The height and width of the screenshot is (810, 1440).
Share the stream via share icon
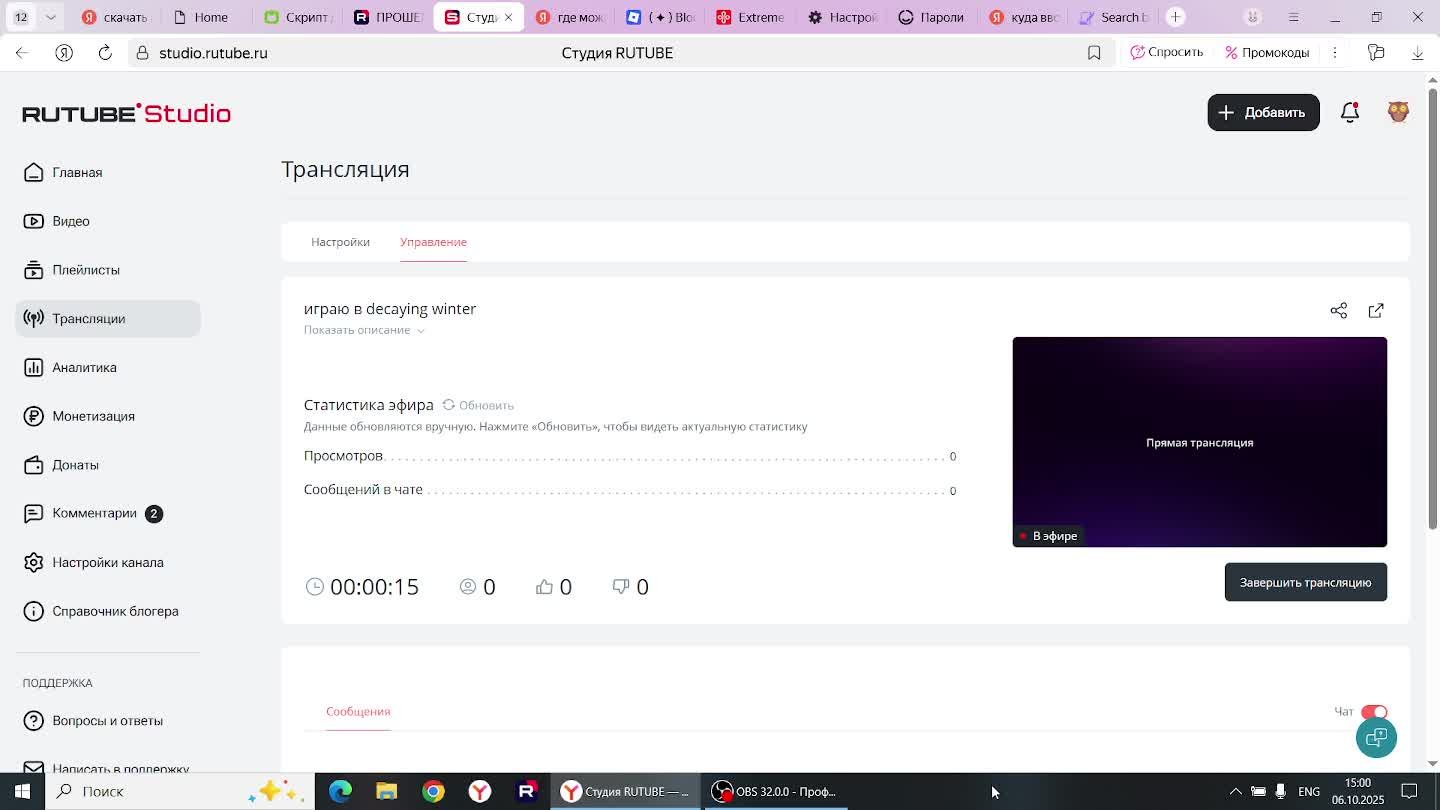1339,311
